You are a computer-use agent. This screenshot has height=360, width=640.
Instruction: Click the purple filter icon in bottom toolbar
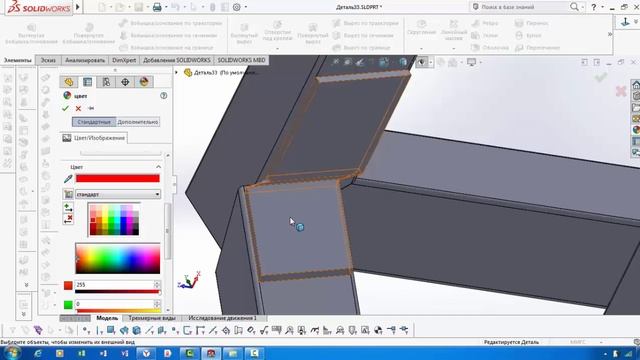pos(38,330)
